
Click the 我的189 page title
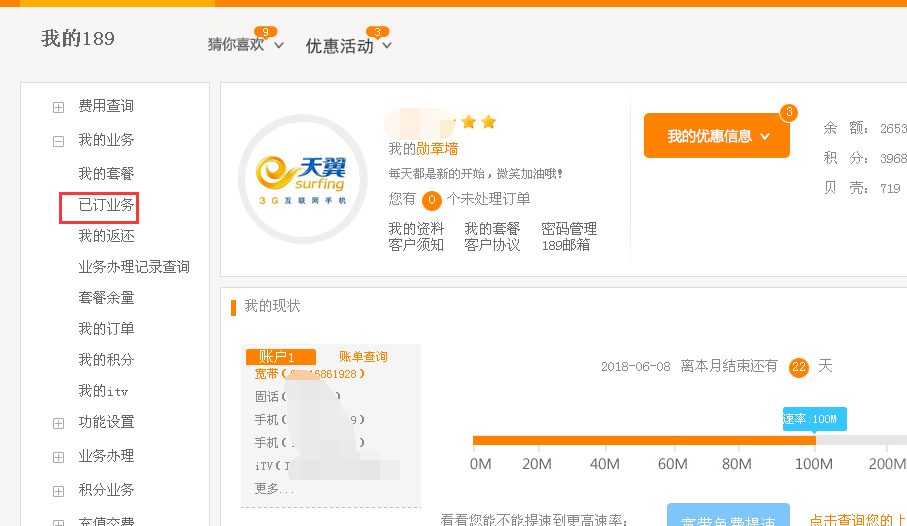point(78,38)
